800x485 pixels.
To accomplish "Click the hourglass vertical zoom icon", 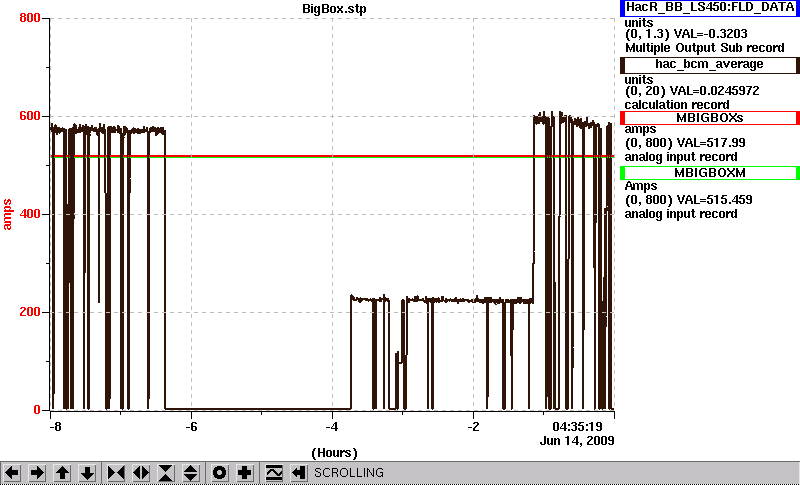I will point(166,473).
